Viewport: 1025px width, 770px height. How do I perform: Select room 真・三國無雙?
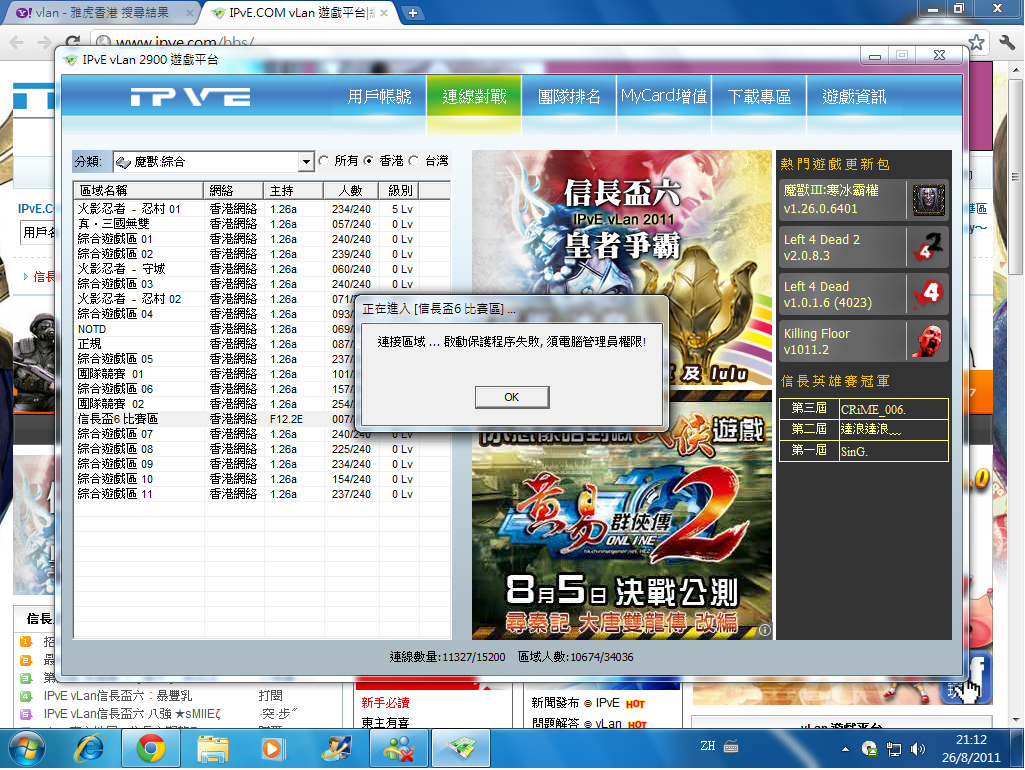pyautogui.click(x=261, y=224)
